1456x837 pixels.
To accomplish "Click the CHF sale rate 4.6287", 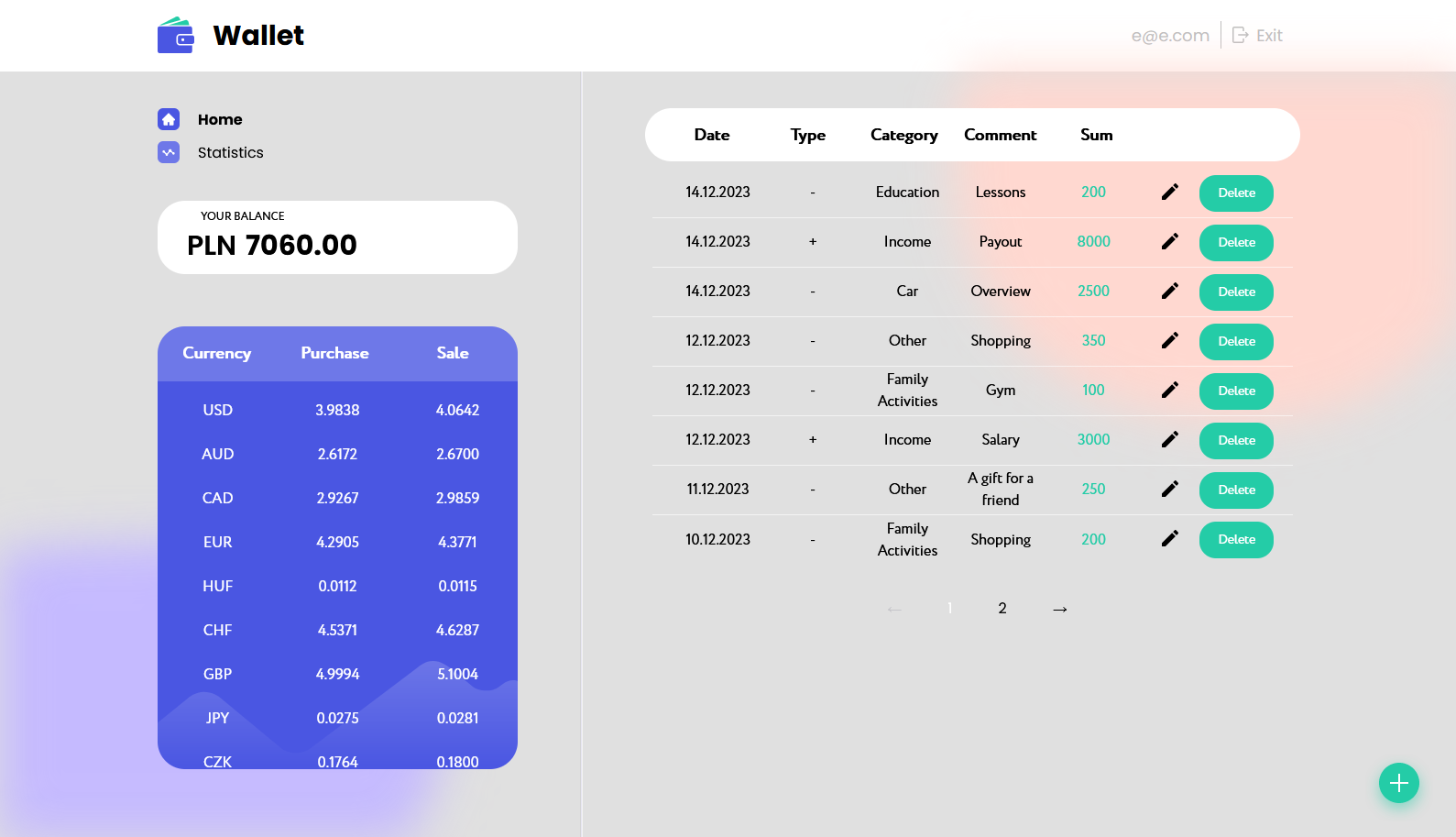I will coord(457,630).
